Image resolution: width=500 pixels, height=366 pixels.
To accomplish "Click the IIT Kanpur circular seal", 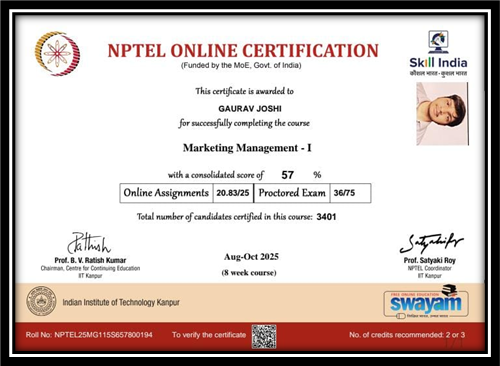I will [x=41, y=301].
